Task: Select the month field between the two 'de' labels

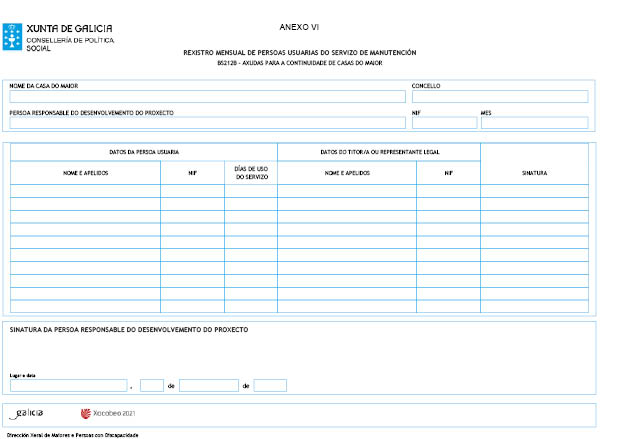Action: click(x=208, y=385)
